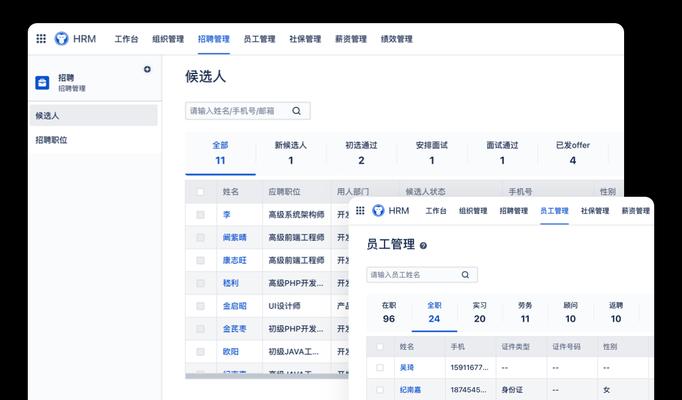Screen dimensions: 682x400
Task: Select the 全职 24 employee tab
Action: click(434, 313)
